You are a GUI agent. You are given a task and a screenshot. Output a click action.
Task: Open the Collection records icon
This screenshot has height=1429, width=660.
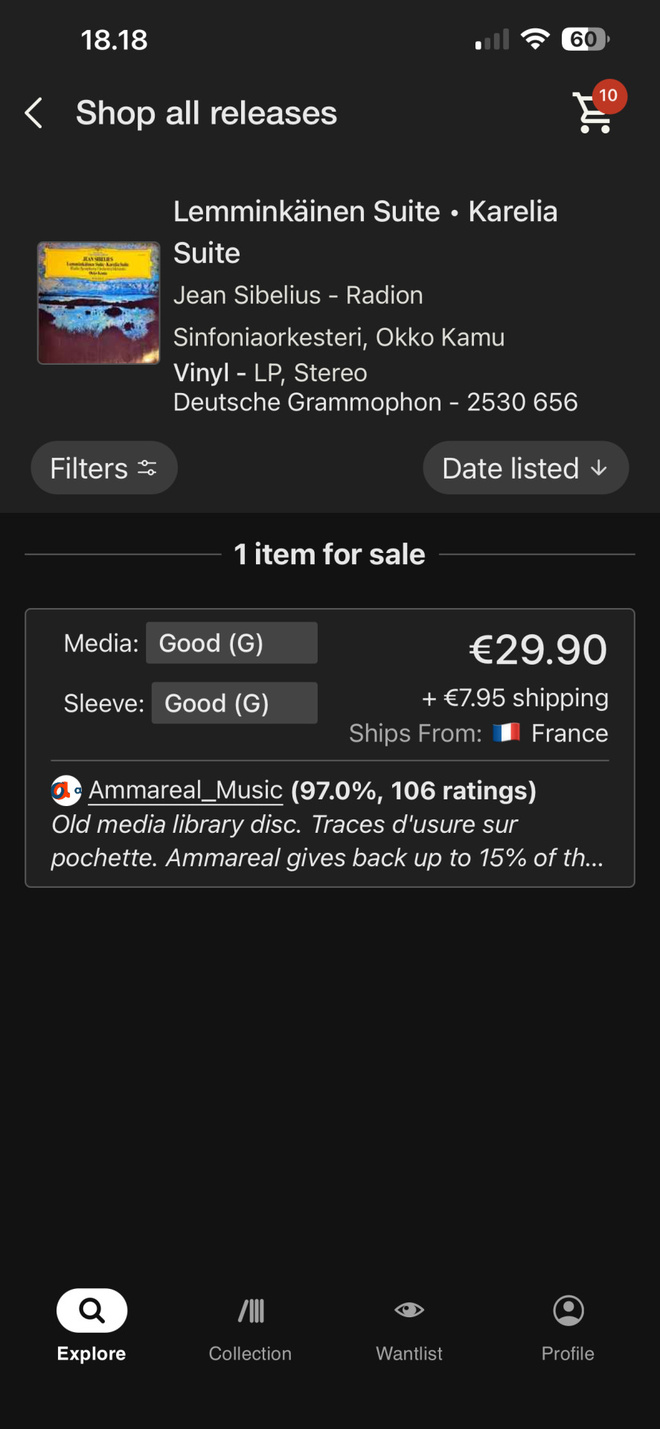[251, 1310]
